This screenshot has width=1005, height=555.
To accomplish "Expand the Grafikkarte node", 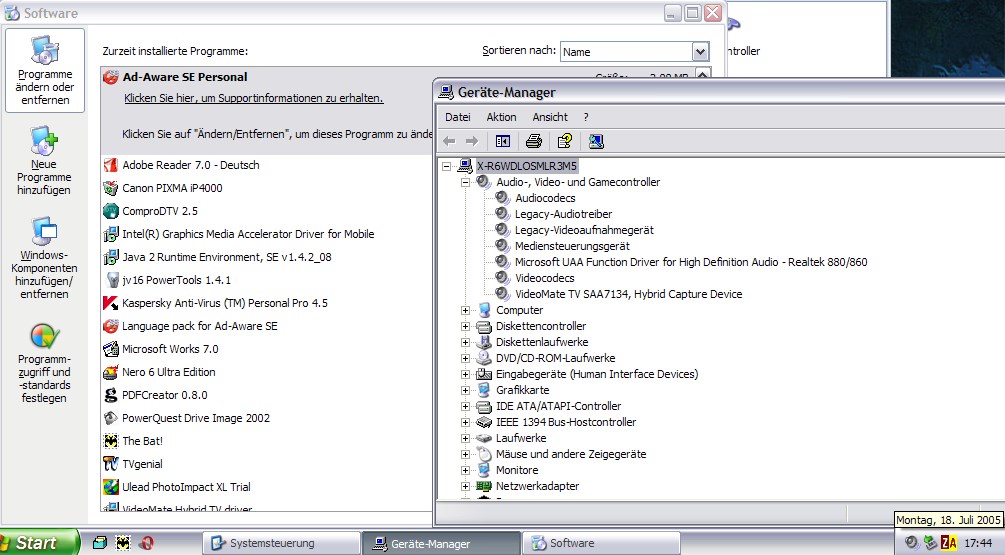I will pos(465,390).
